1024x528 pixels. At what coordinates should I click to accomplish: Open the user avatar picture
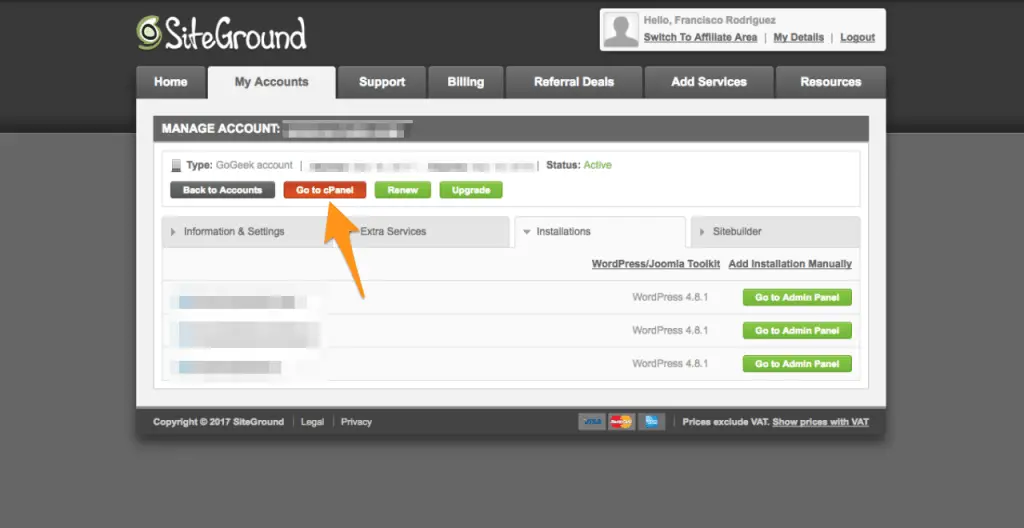coord(620,30)
